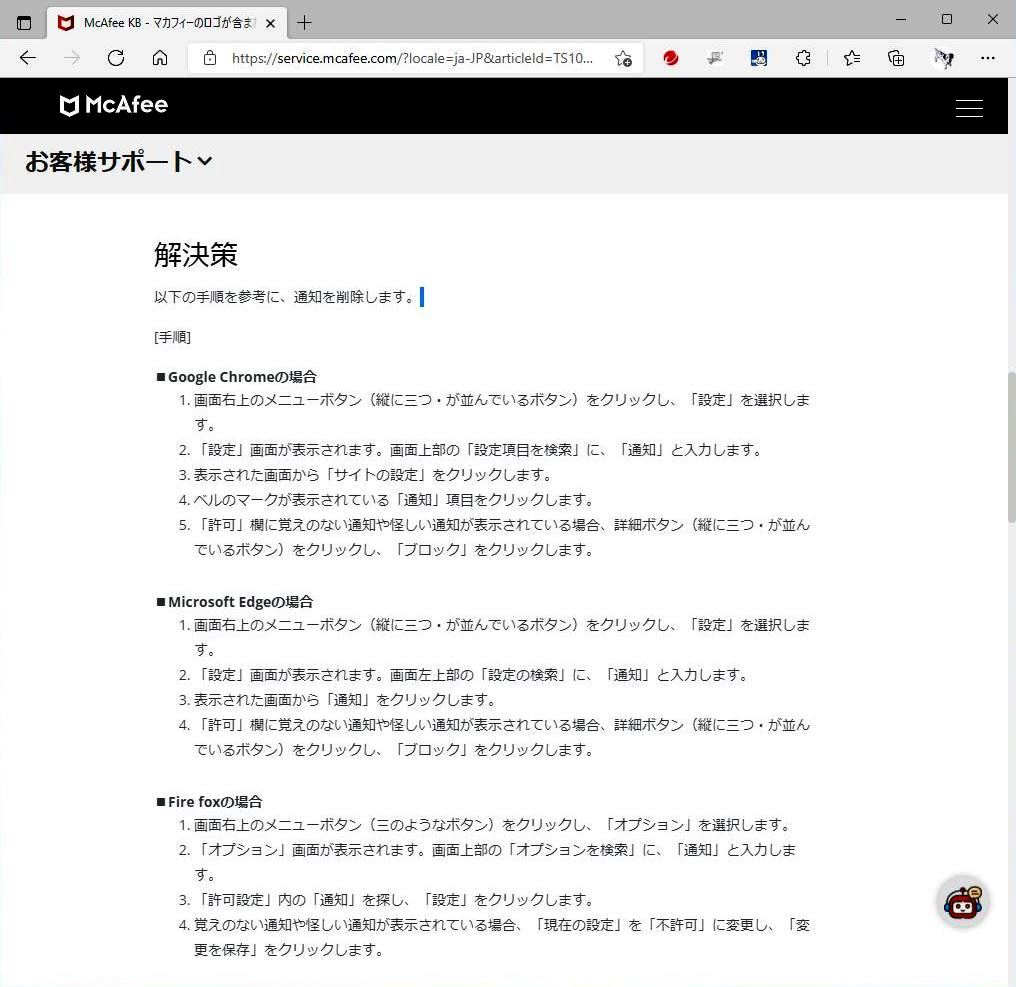The height and width of the screenshot is (987, 1016).
Task: Click the forward navigation arrow
Action: pyautogui.click(x=72, y=58)
